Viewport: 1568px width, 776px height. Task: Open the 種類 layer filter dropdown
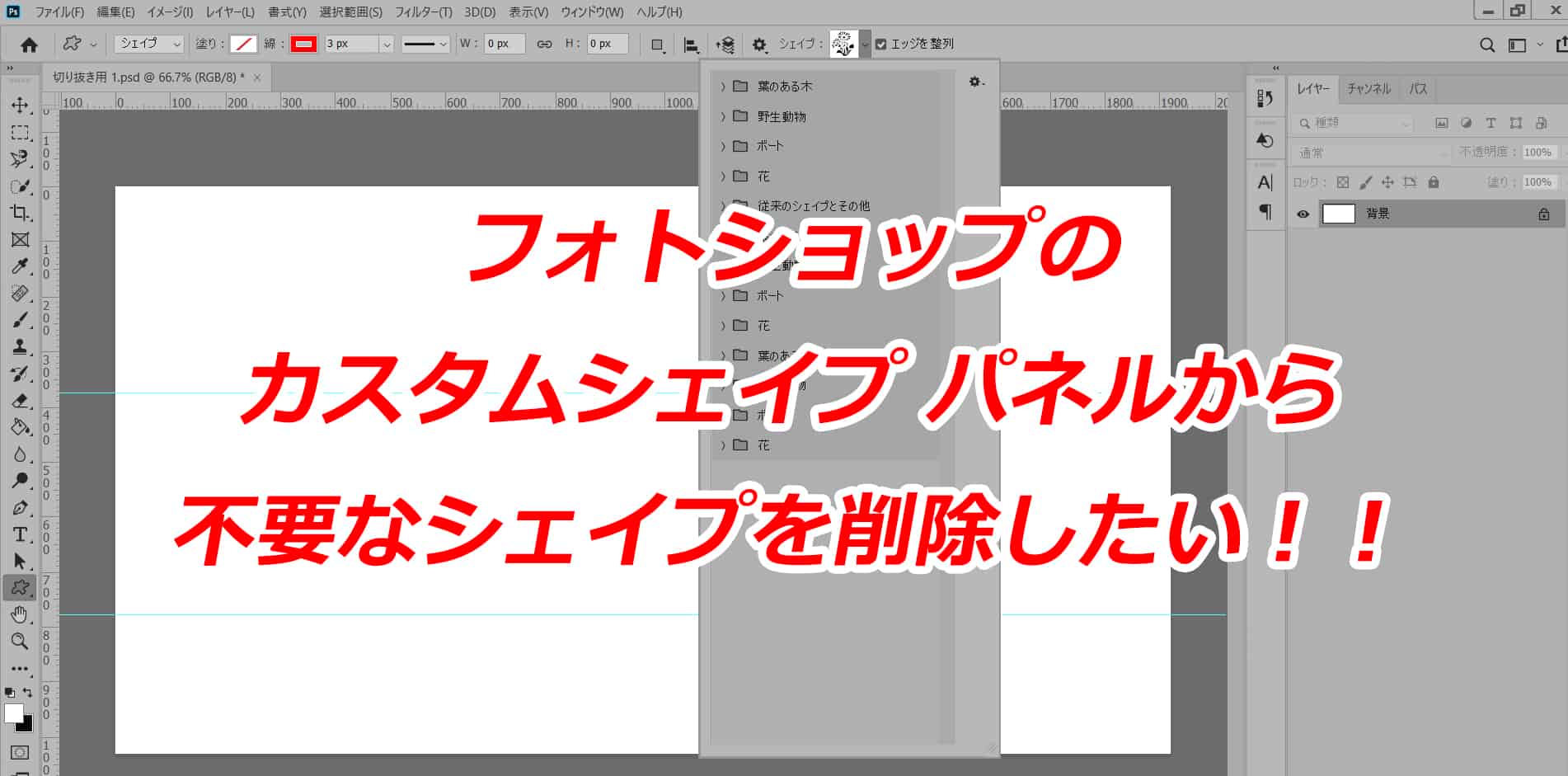[x=1354, y=123]
